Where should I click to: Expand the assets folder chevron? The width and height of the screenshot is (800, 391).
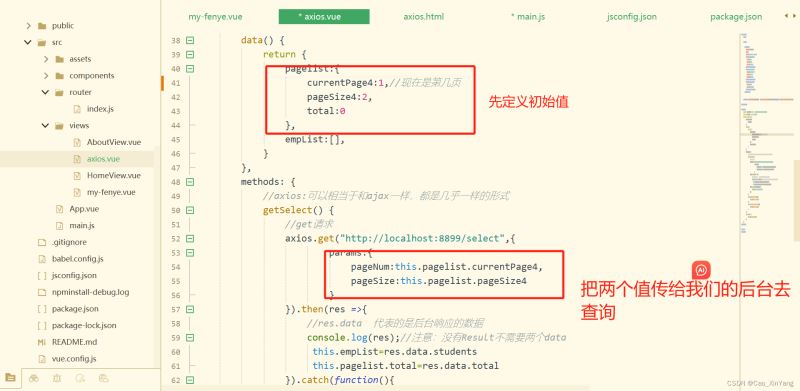pos(46,59)
